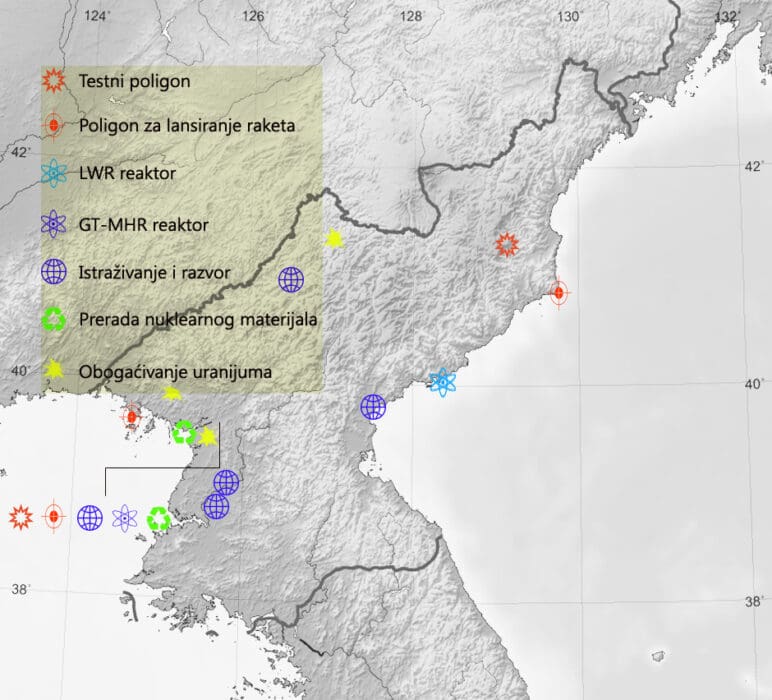Image resolution: width=772 pixels, height=700 pixels.
Task: Select the rocket launch marker on the west coast
Action: pyautogui.click(x=131, y=415)
